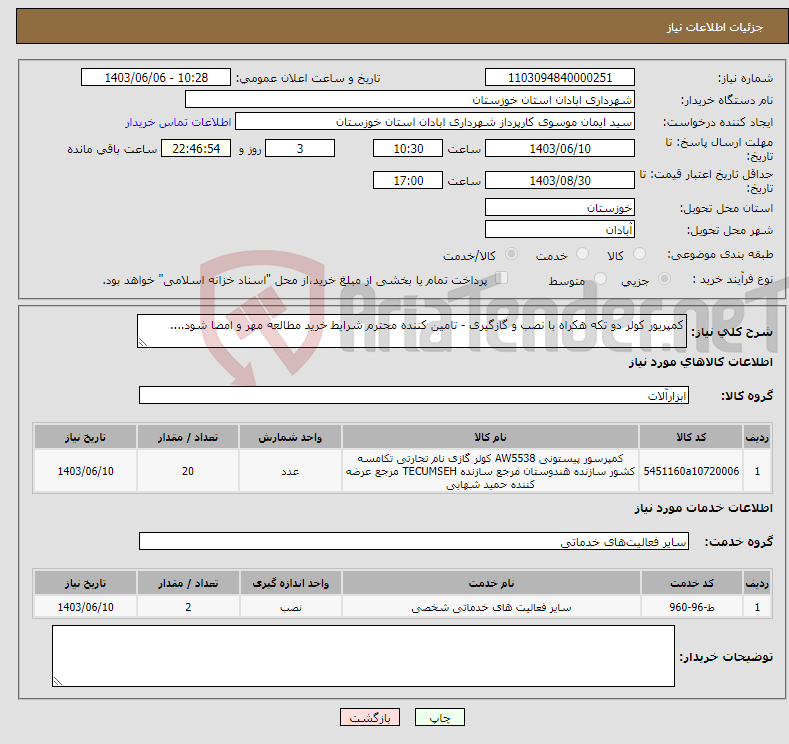
Task: Click the price validity time 17:00 field
Action: (x=408, y=180)
